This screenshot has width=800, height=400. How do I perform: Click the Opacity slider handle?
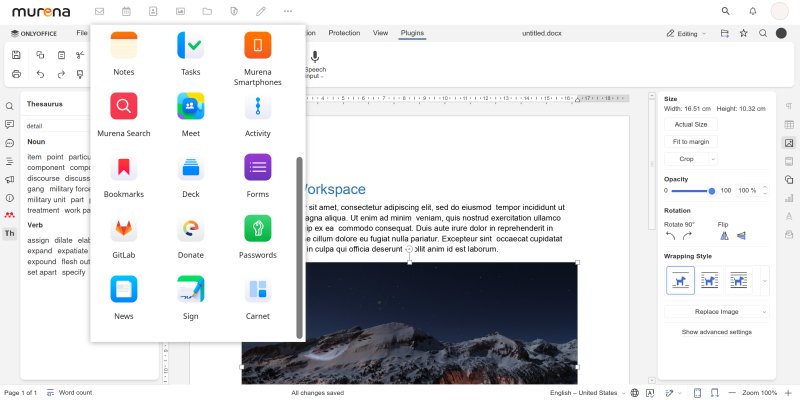712,191
